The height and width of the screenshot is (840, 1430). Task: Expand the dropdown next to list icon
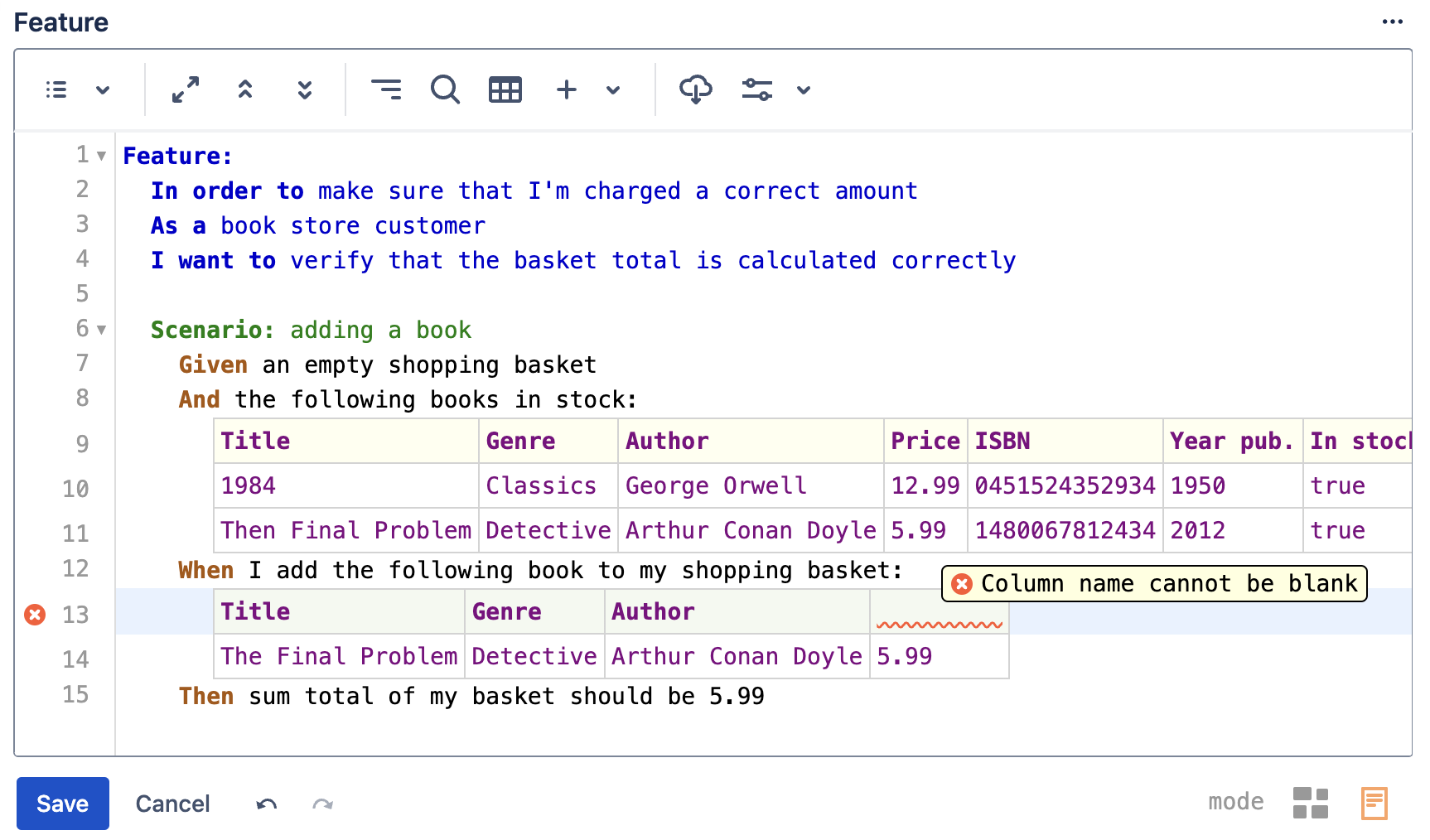103,89
